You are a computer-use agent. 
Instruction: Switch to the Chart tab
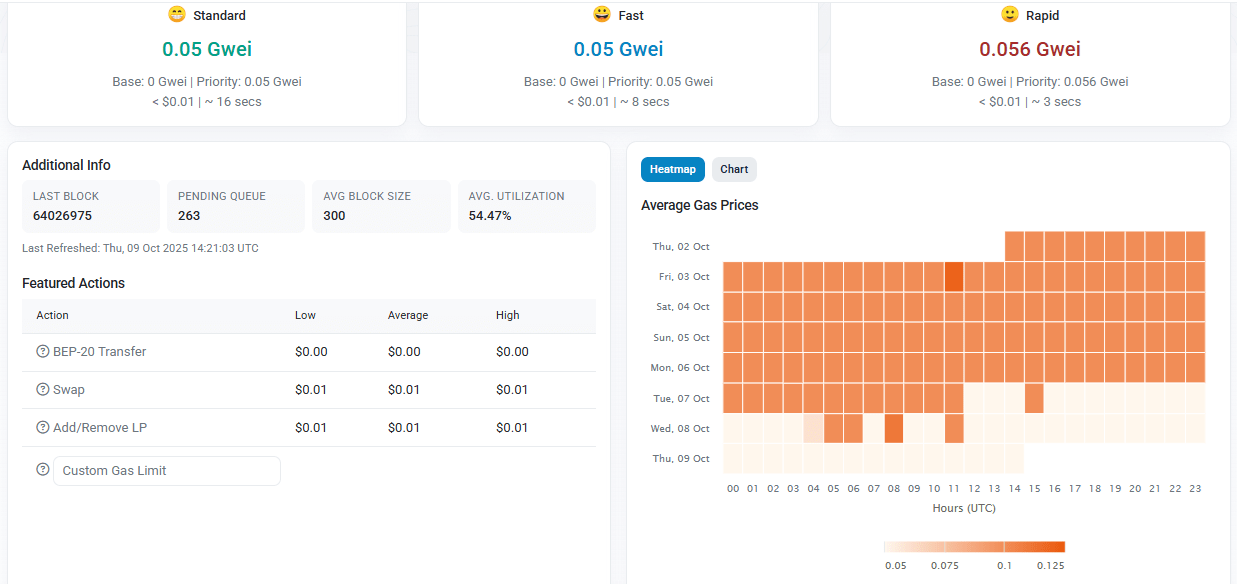[x=734, y=170]
